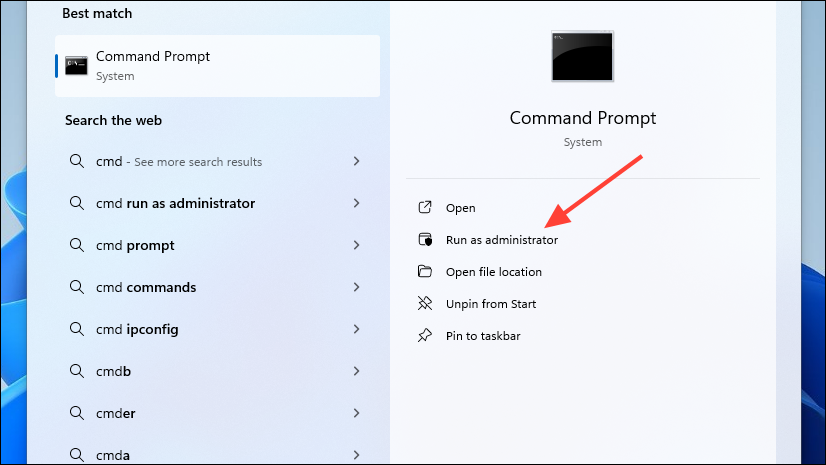The image size is (826, 465).
Task: Choose Open file location
Action: (494, 272)
